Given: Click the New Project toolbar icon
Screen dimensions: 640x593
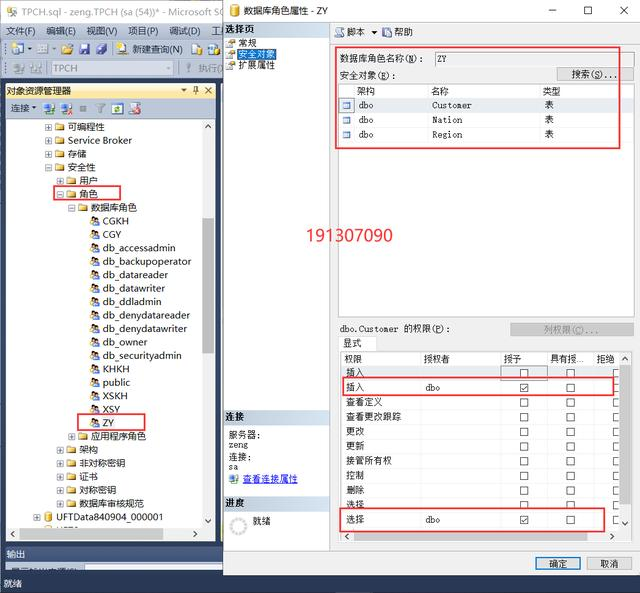Looking at the screenshot, I should (17, 49).
